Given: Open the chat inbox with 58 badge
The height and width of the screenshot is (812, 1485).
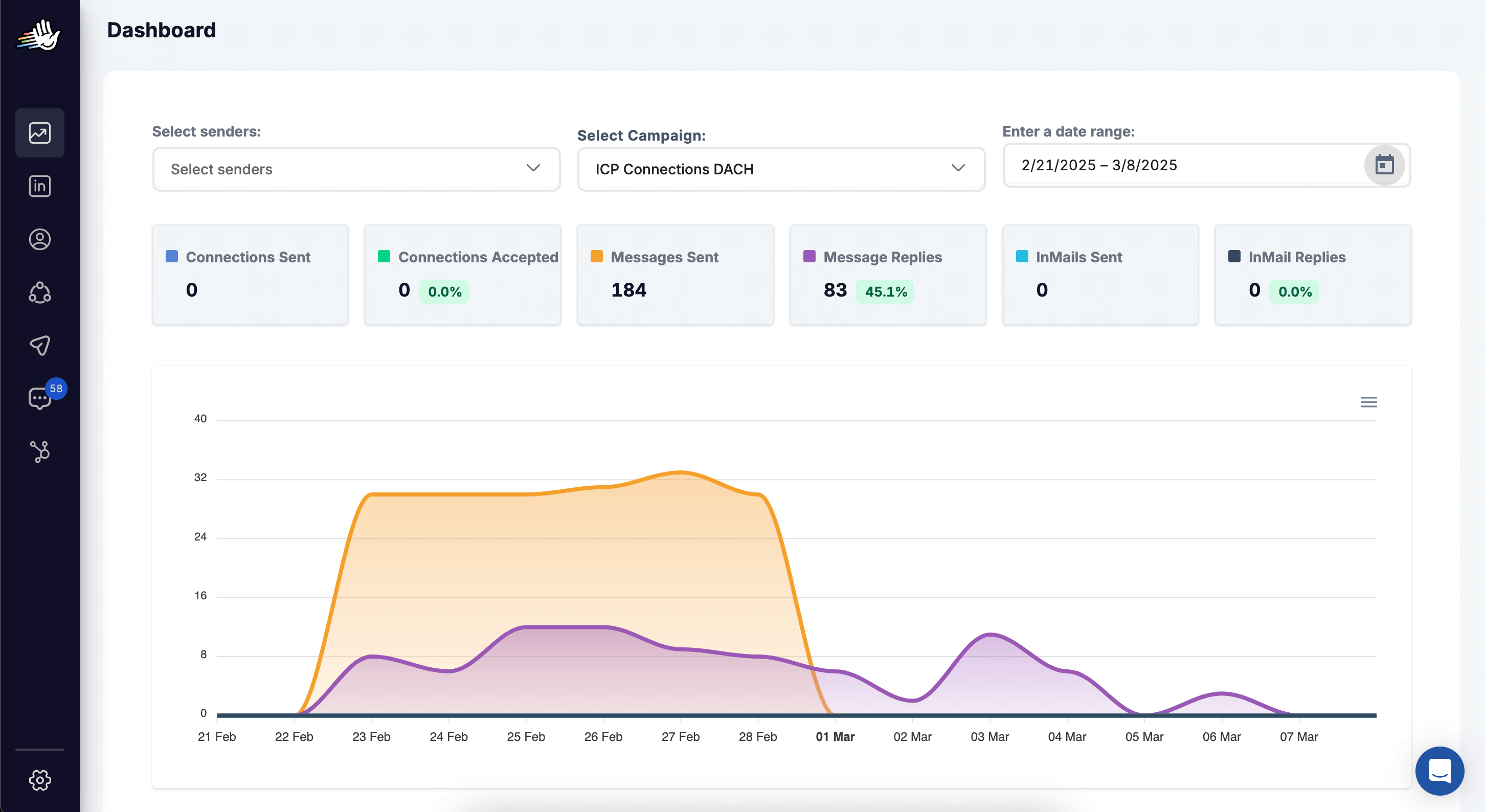Looking at the screenshot, I should click(x=40, y=398).
